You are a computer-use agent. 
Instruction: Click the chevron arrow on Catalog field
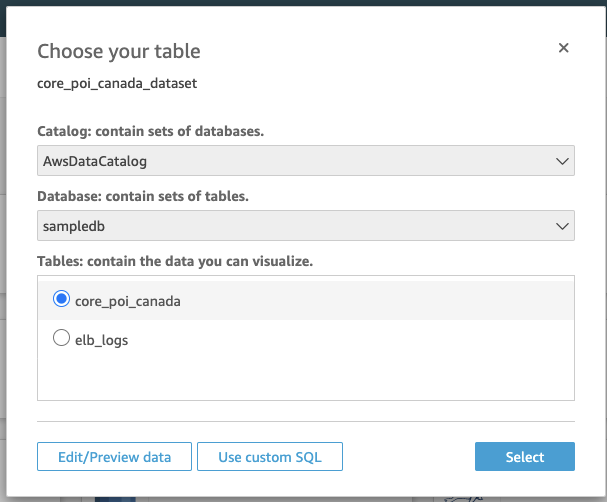[x=561, y=160]
